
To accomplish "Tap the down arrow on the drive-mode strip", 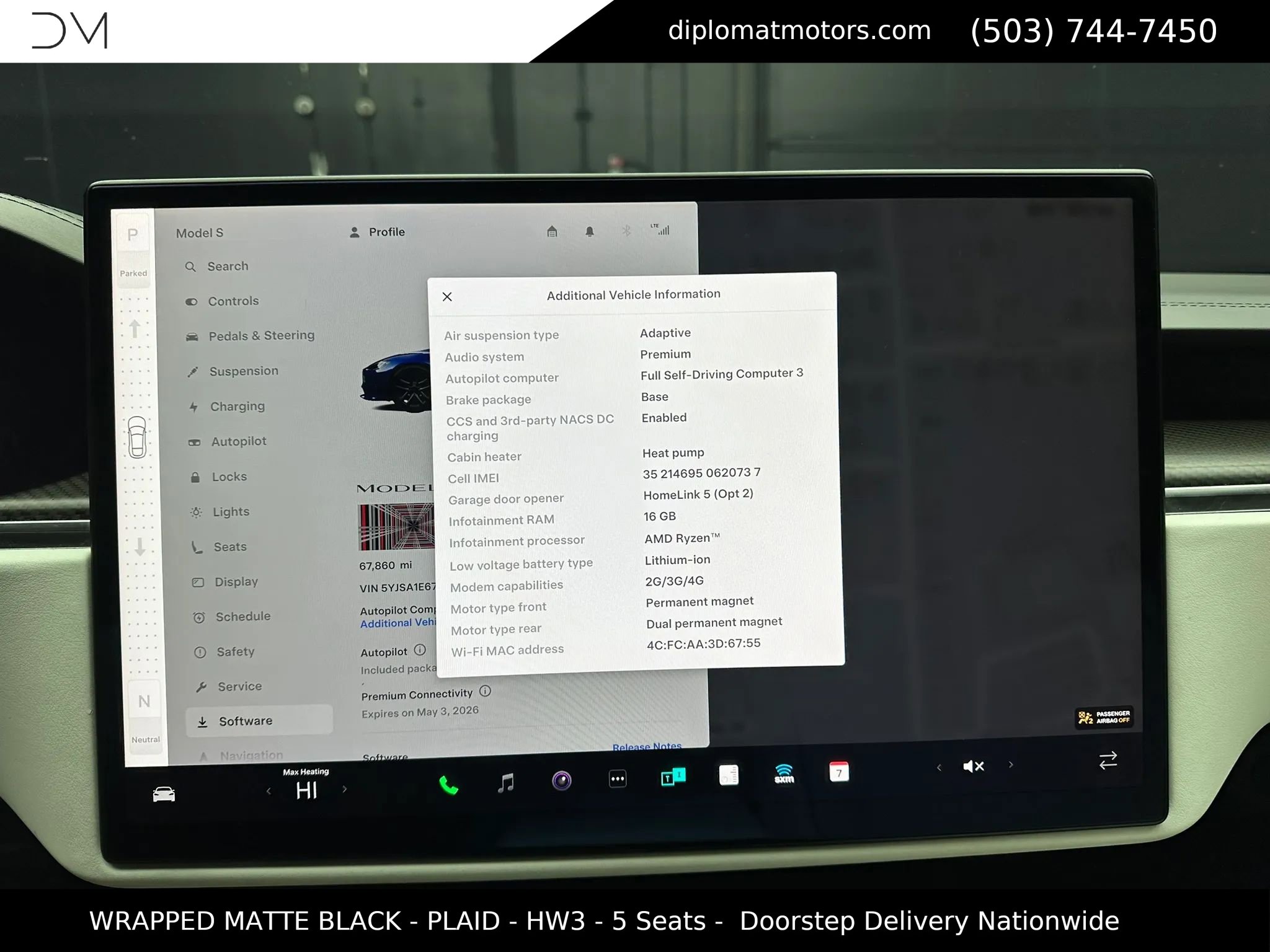I will tap(140, 547).
